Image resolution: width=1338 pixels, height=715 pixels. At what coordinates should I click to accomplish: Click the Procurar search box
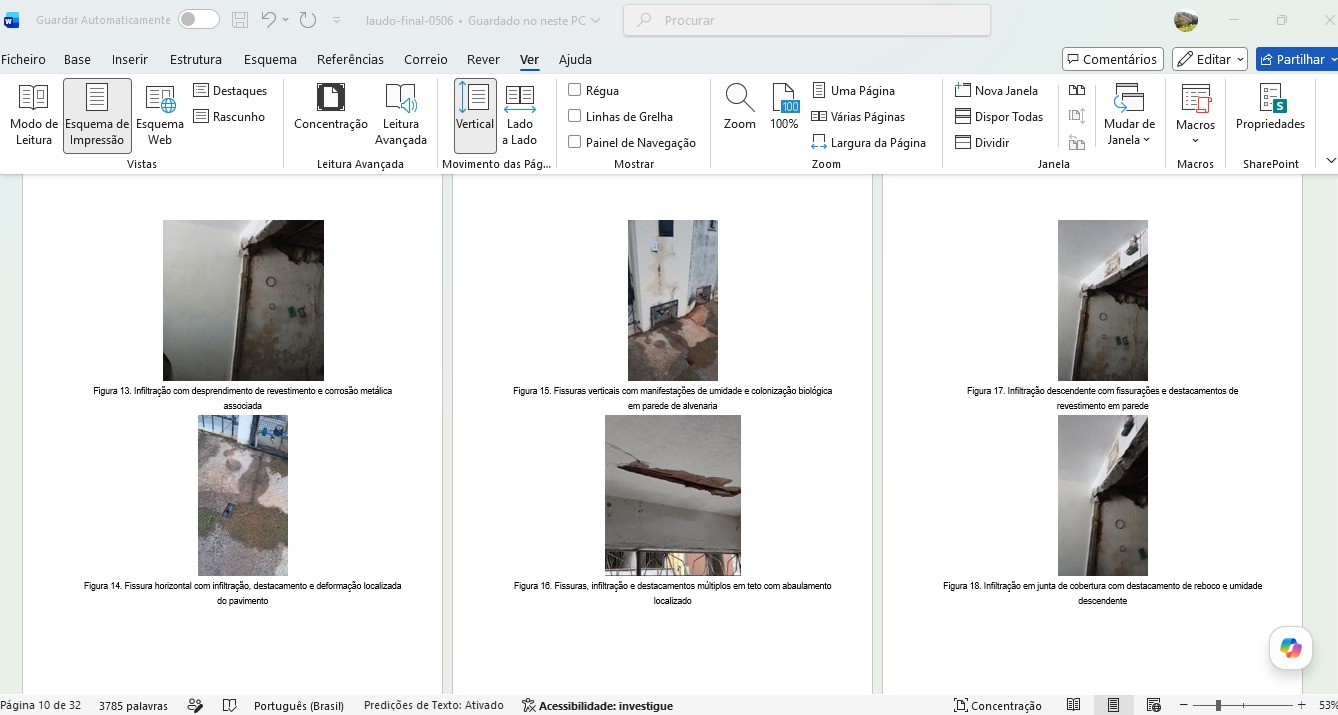806,20
